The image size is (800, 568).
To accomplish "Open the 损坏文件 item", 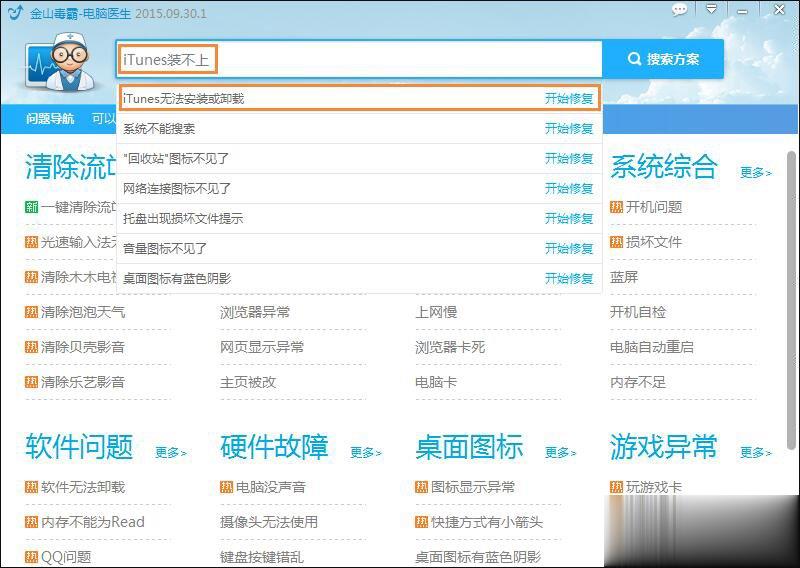I will tap(654, 242).
